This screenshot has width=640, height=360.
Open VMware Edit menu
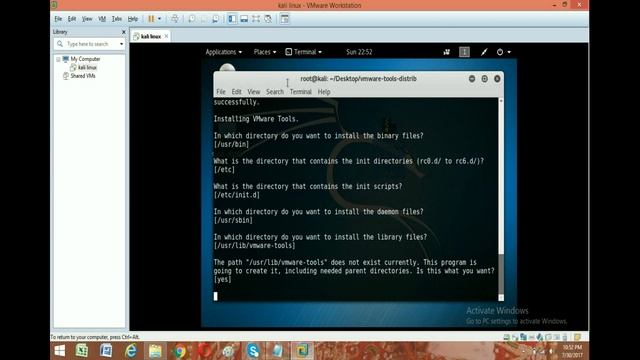(x=72, y=19)
